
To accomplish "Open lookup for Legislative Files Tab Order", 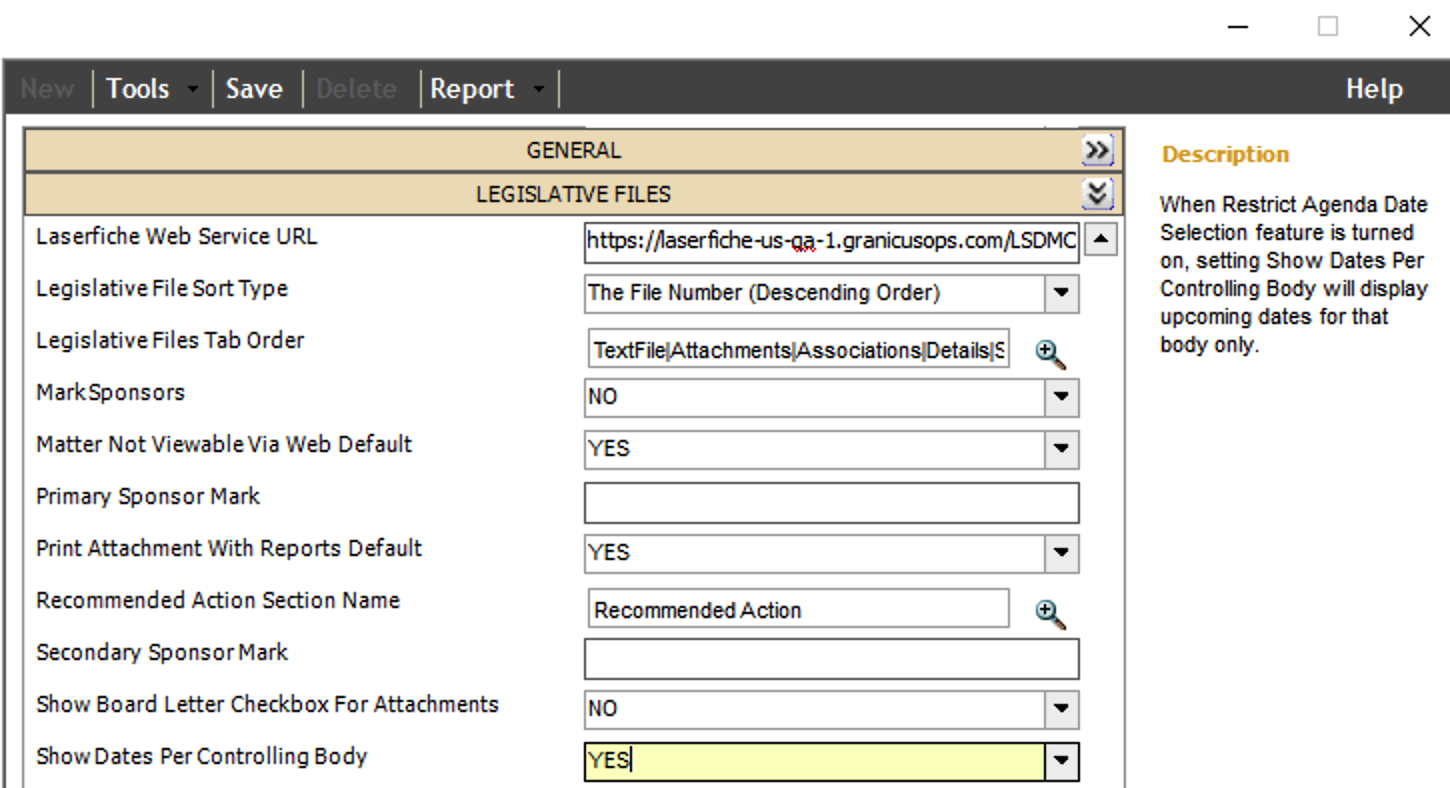I will click(x=1050, y=354).
